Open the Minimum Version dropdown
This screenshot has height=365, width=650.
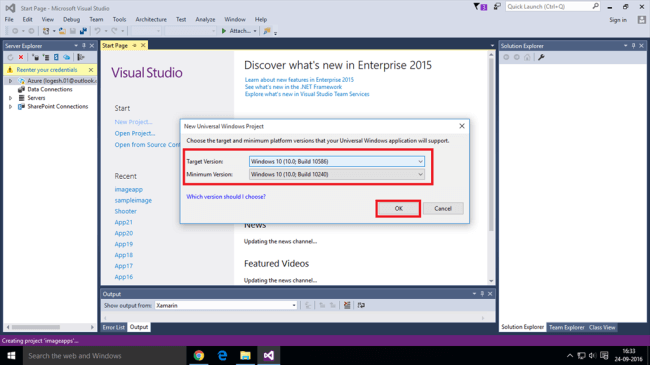pos(337,174)
